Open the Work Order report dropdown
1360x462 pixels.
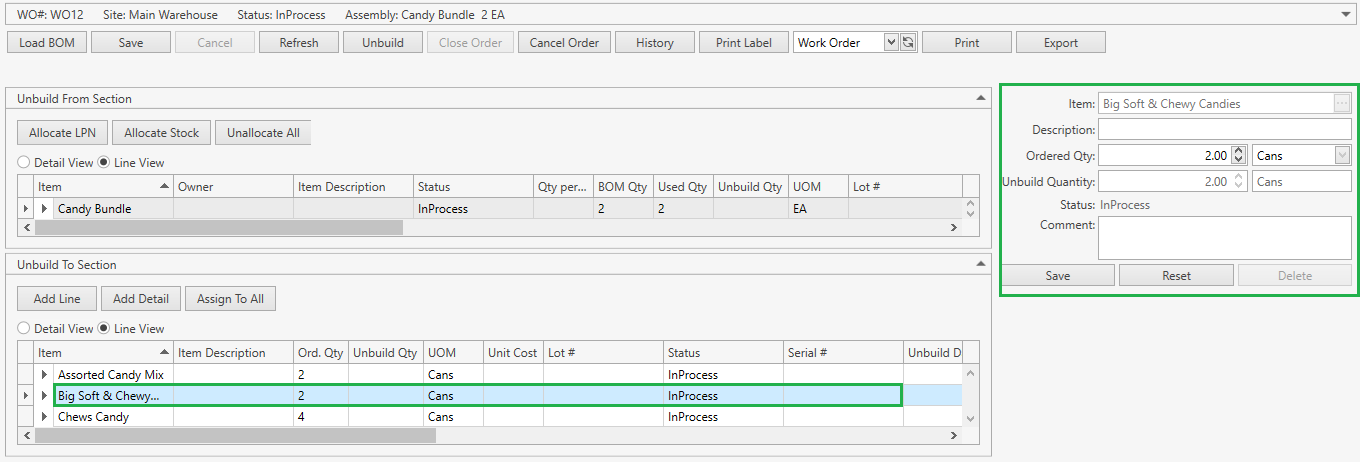(x=891, y=43)
